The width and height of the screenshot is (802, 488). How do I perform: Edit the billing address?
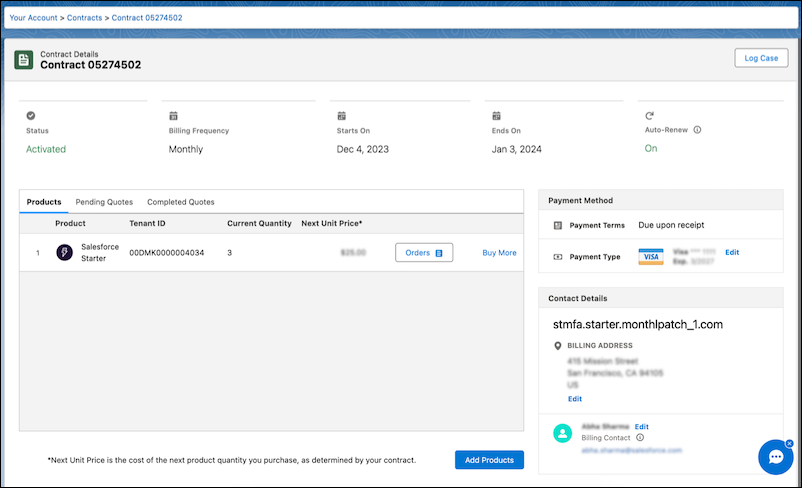575,399
